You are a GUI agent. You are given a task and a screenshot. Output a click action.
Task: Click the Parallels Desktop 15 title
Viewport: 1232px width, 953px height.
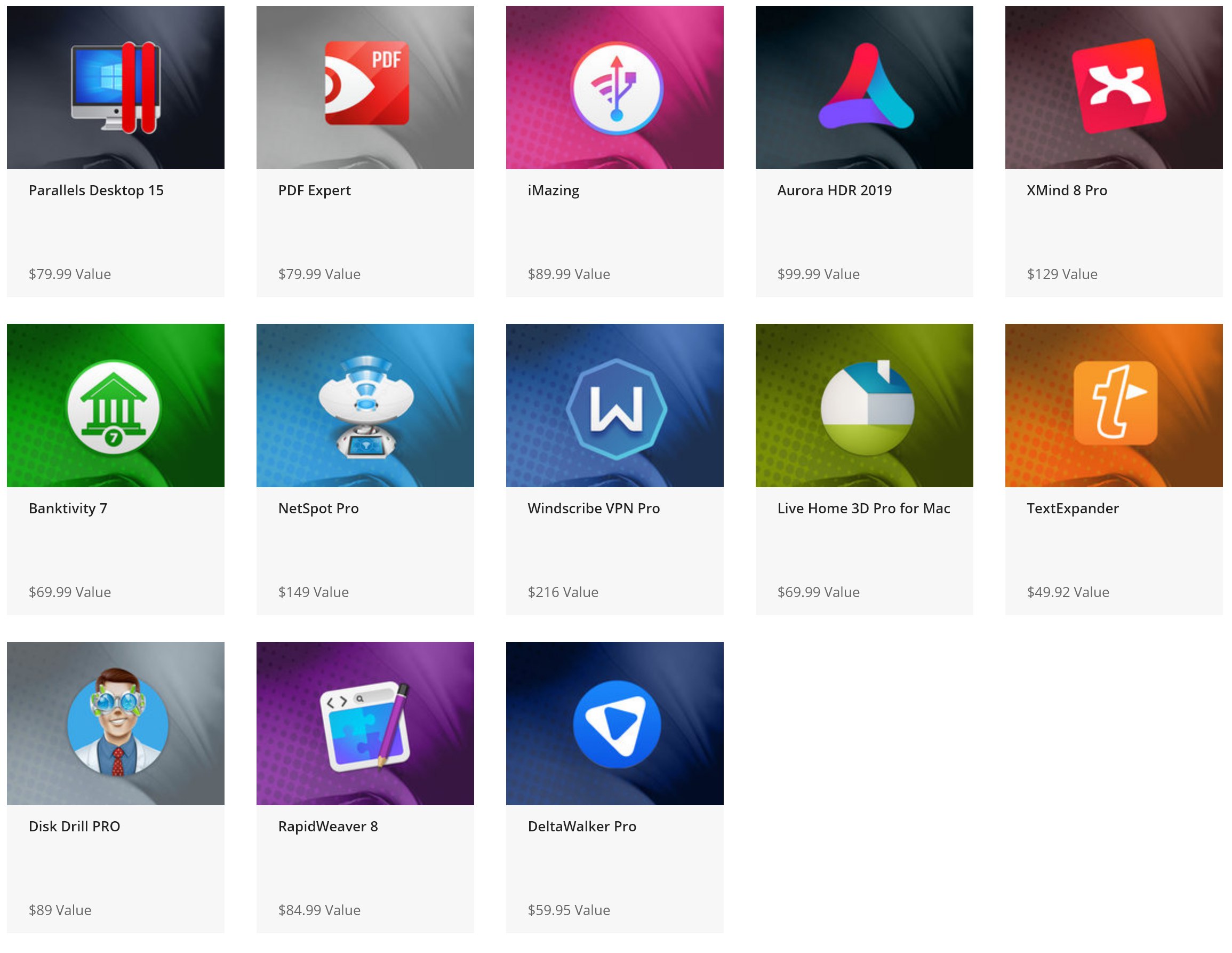coord(96,190)
